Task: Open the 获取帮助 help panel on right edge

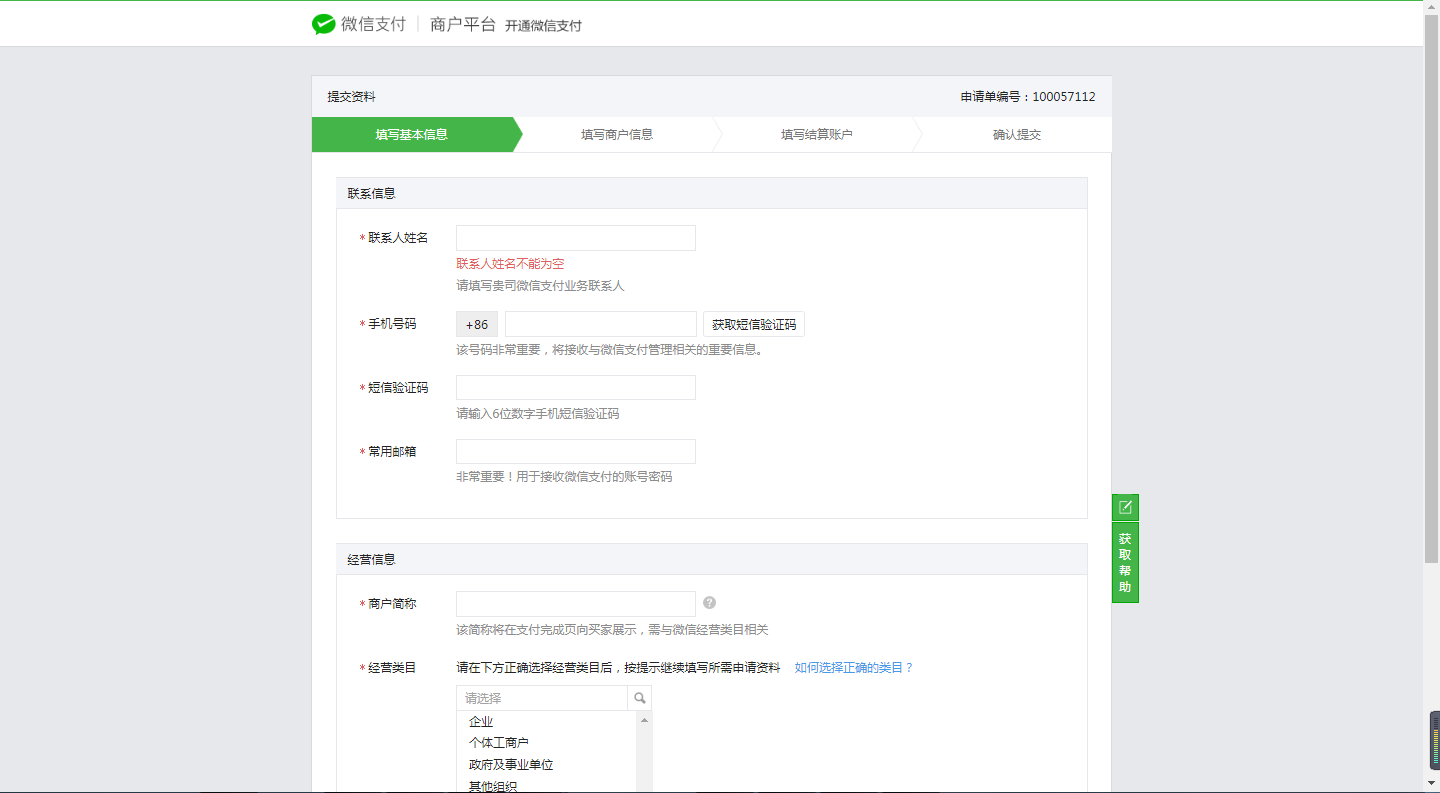Action: click(x=1125, y=560)
